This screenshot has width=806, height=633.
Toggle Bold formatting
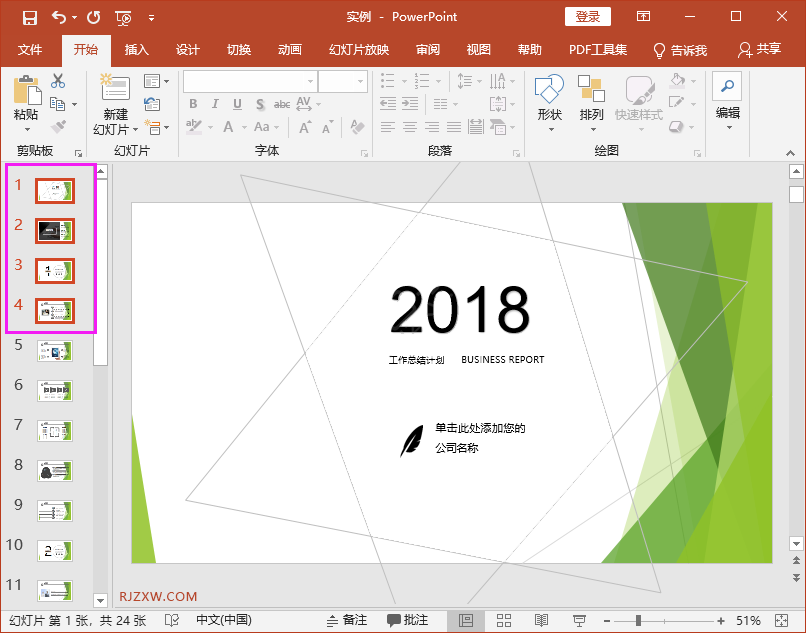coord(193,104)
